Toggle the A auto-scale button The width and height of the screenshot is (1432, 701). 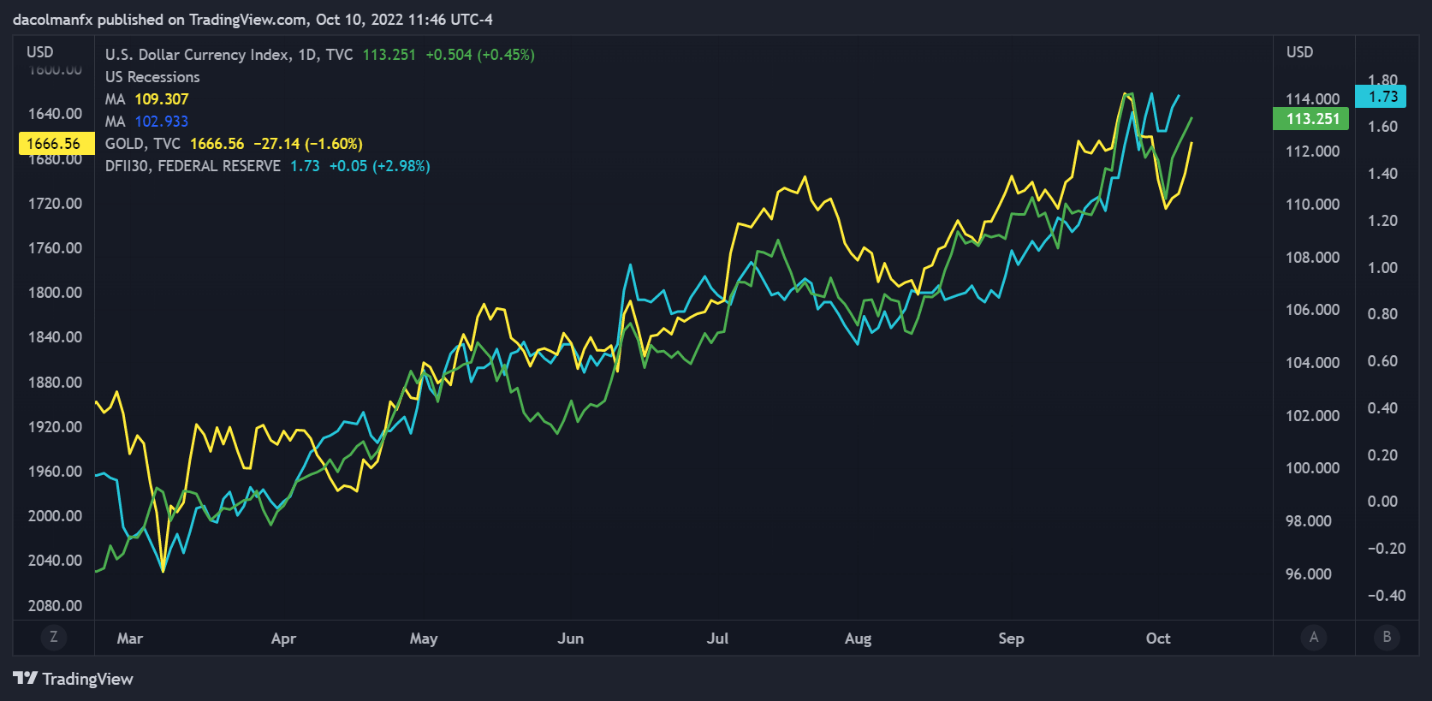pos(1313,638)
